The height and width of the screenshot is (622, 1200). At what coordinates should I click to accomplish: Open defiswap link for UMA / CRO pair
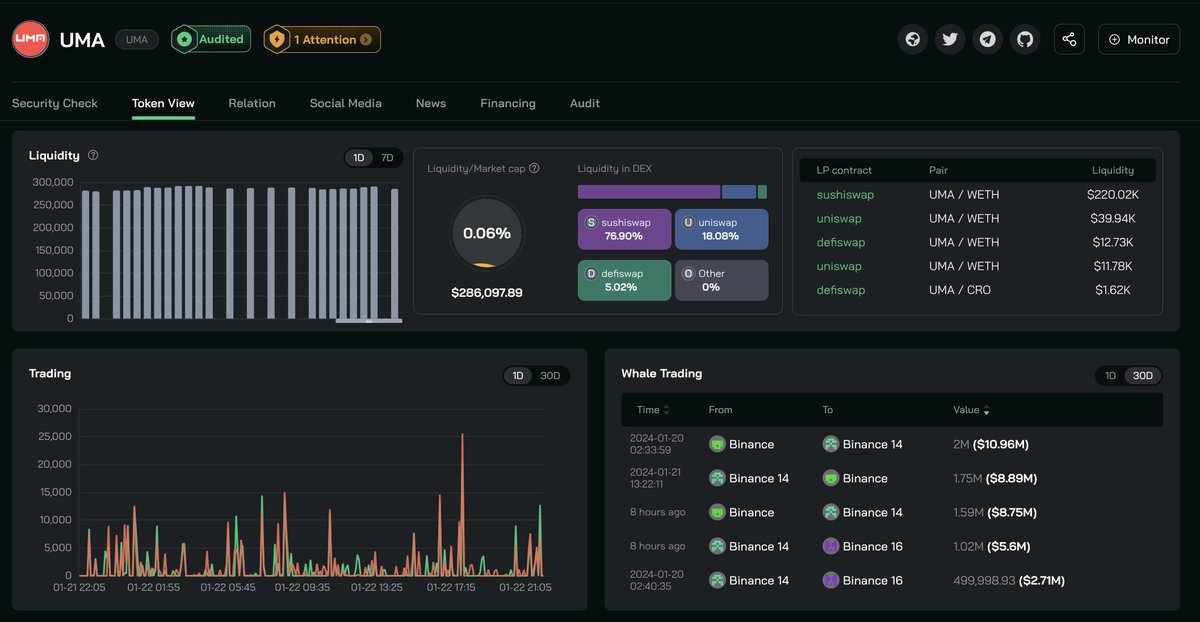tap(841, 290)
